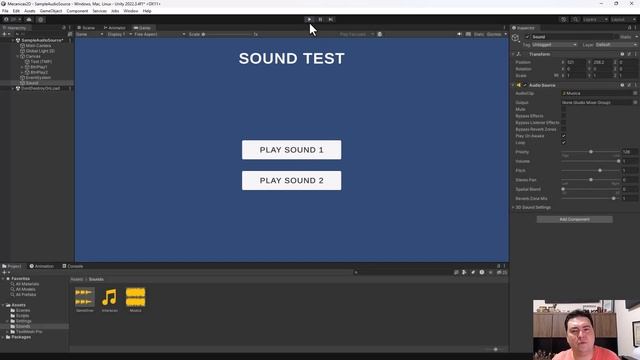
Task: Click the Step frame button
Action: click(x=331, y=19)
